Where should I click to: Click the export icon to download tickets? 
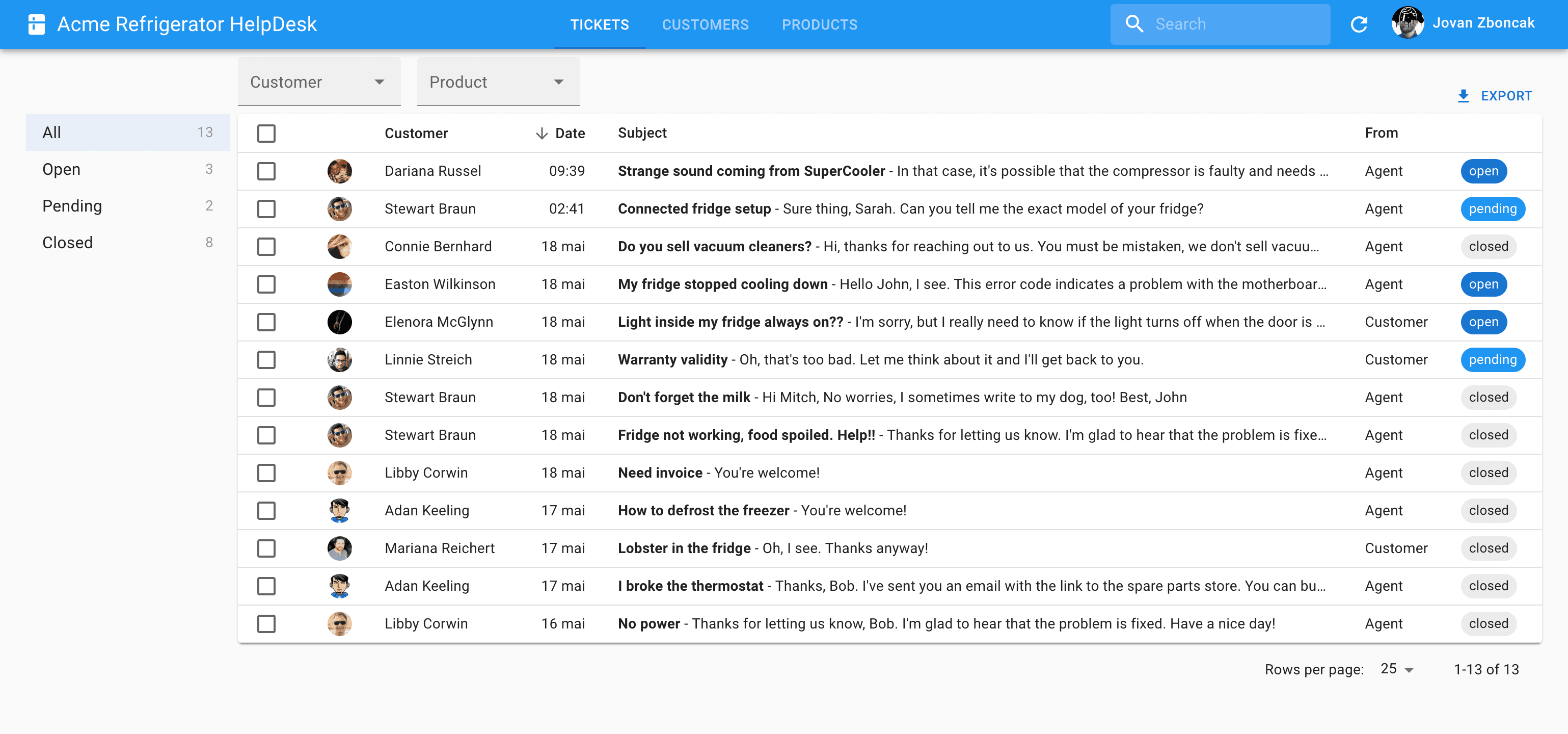click(x=1462, y=96)
